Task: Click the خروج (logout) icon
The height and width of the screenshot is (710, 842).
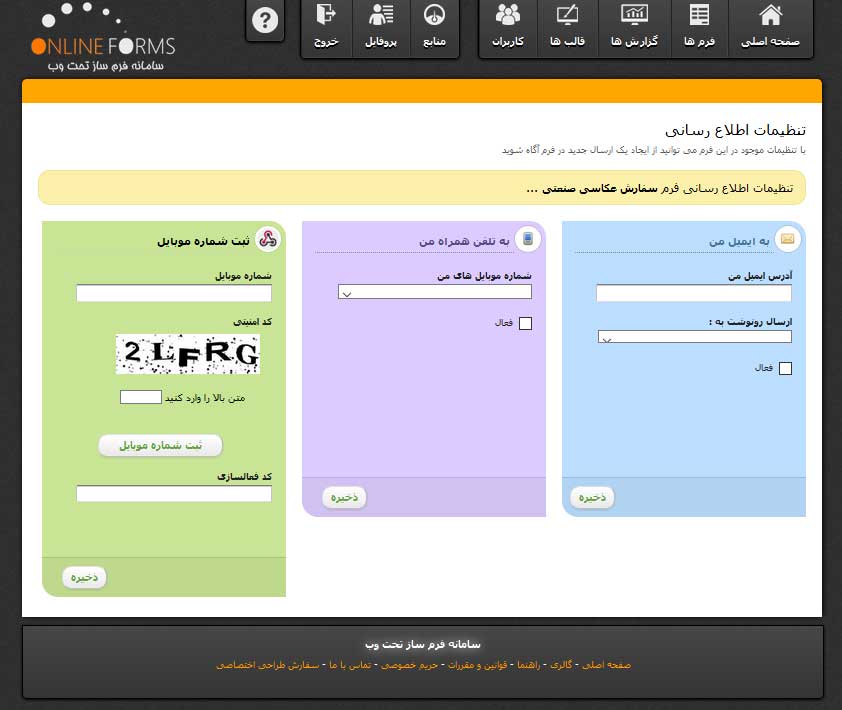Action: pyautogui.click(x=326, y=27)
